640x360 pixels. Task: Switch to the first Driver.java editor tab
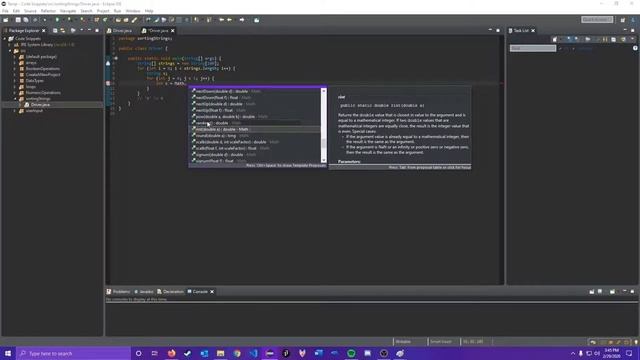120,31
